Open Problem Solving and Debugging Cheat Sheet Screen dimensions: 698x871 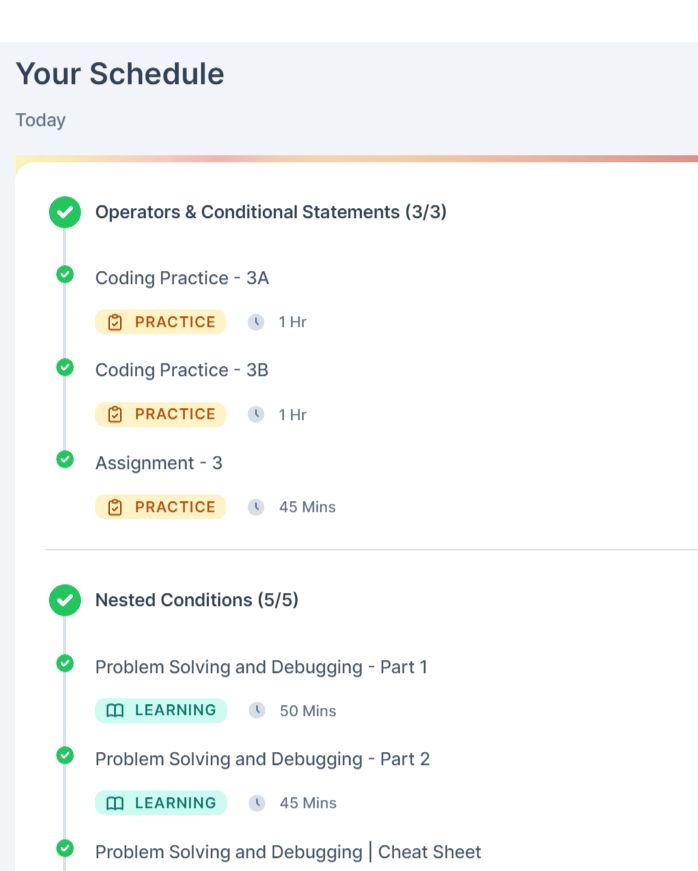pos(288,852)
